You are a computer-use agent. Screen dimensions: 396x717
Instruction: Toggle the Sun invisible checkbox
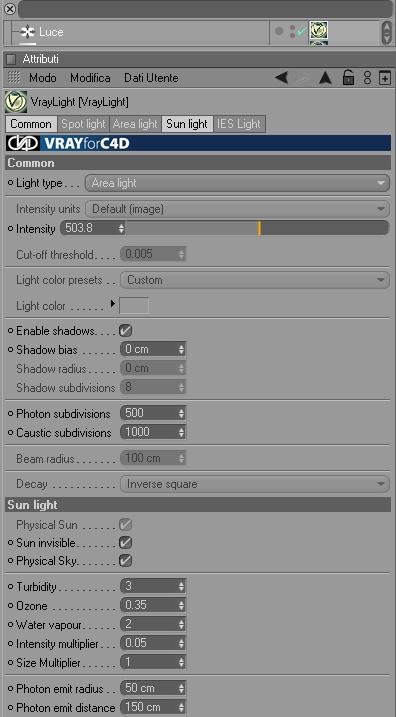pyautogui.click(x=125, y=543)
